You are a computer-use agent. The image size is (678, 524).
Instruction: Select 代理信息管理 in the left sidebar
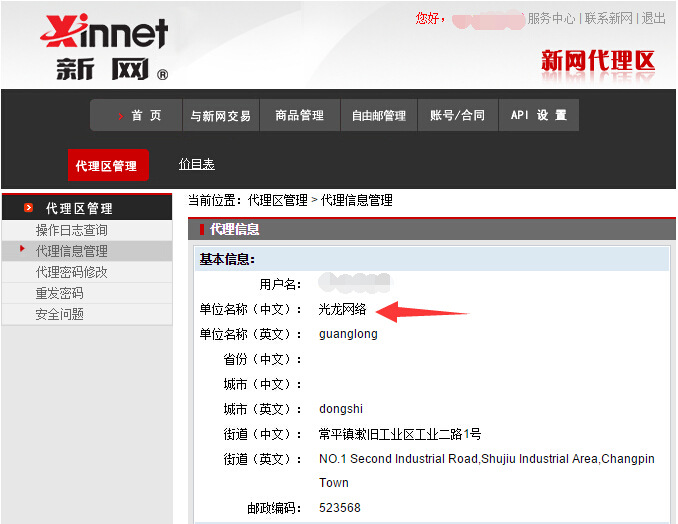click(x=72, y=251)
